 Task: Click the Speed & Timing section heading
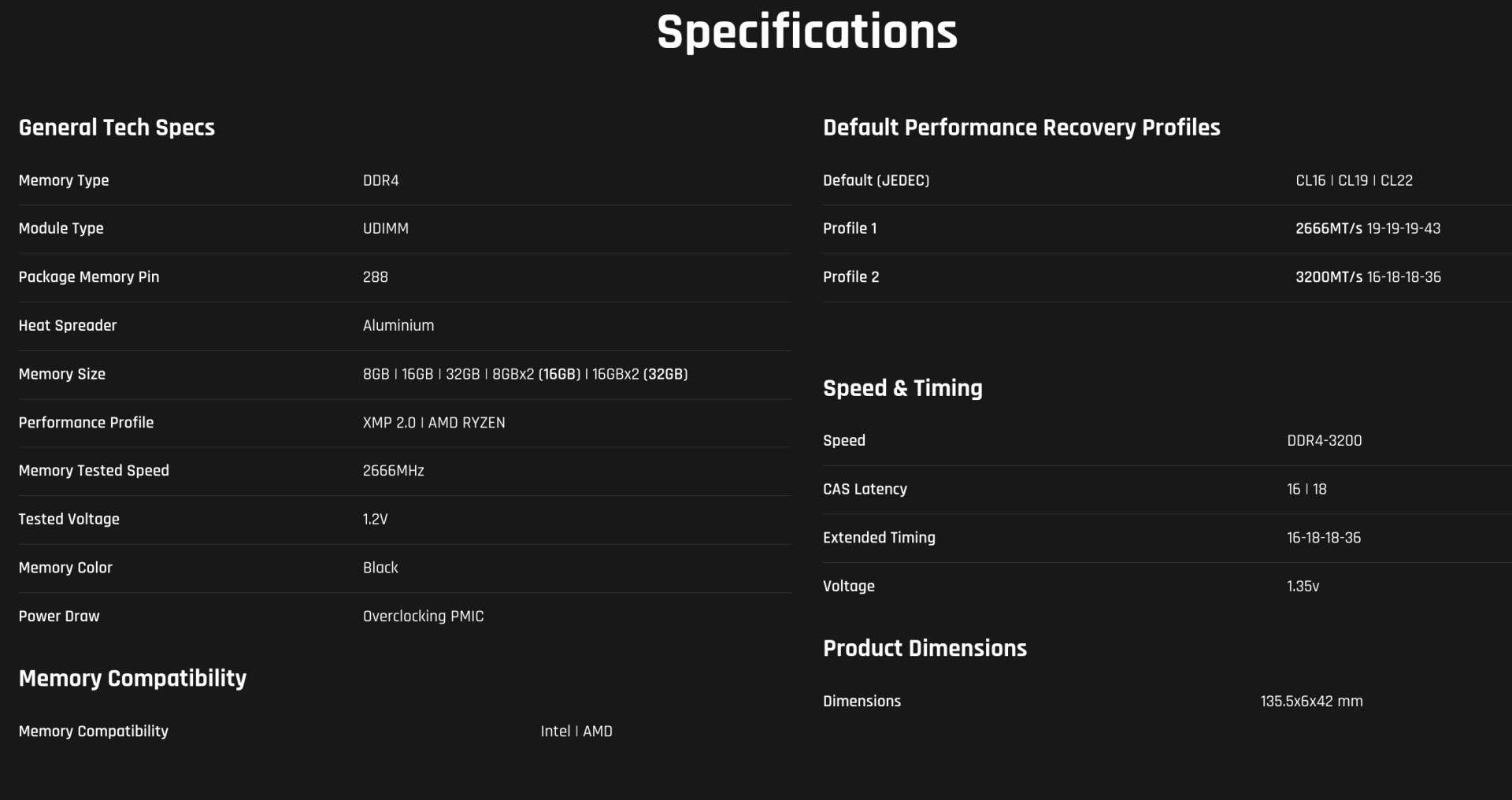[x=902, y=388]
